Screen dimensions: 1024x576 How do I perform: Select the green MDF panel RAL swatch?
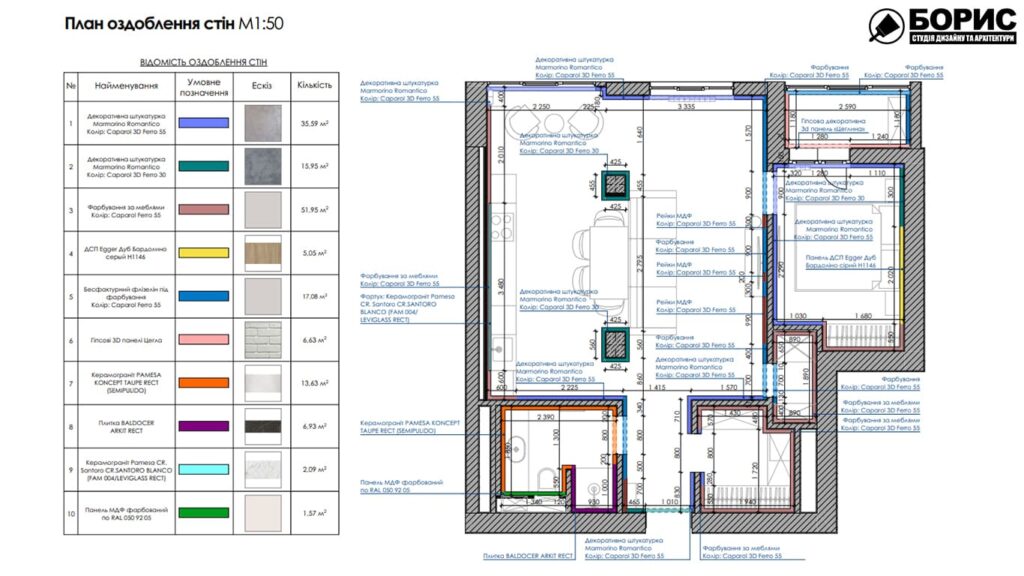(203, 512)
